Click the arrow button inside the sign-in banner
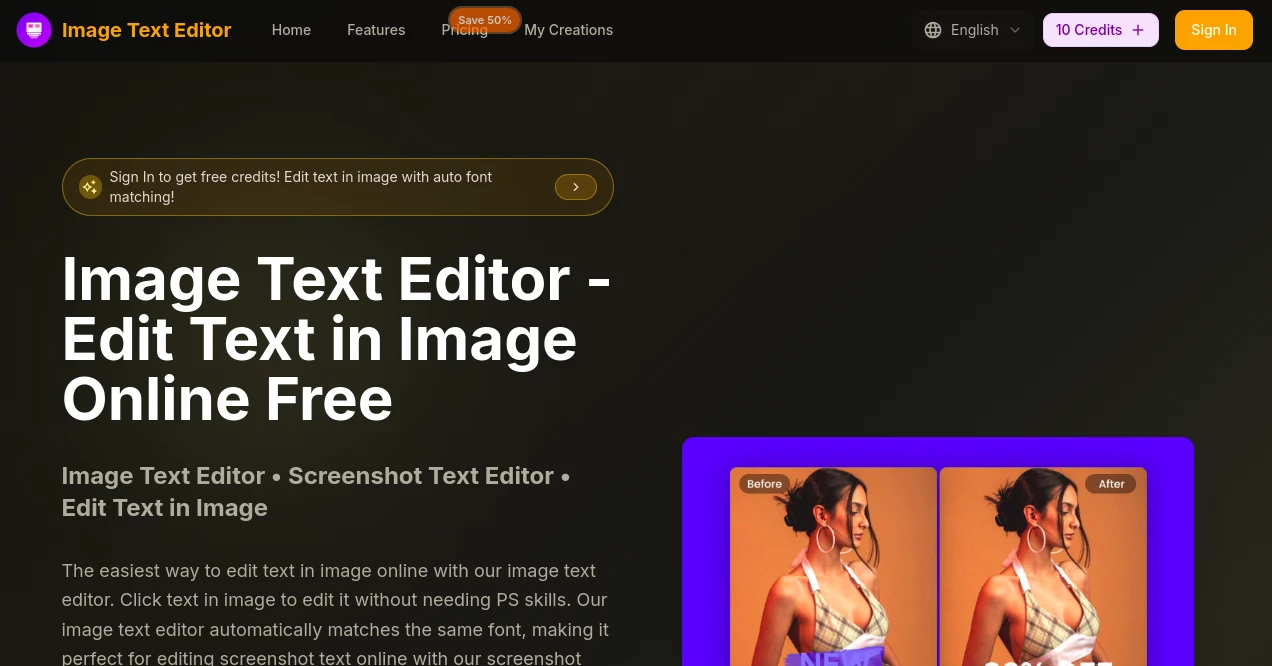The image size is (1272, 666). point(576,187)
